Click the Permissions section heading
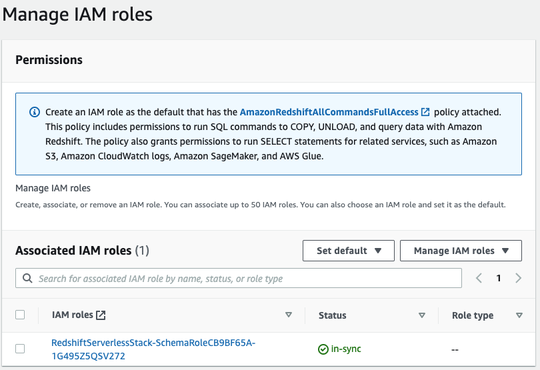 [x=49, y=60]
